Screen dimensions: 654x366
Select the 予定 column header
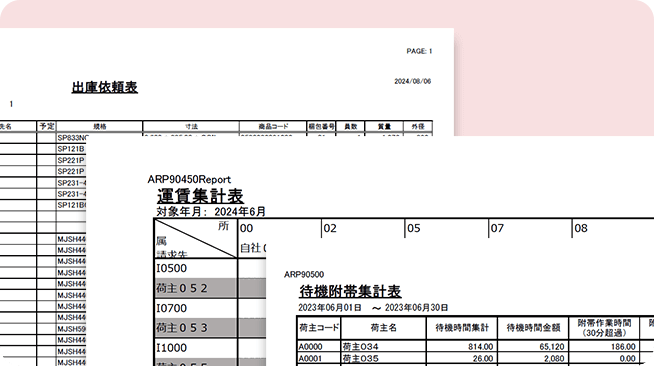[47, 126]
